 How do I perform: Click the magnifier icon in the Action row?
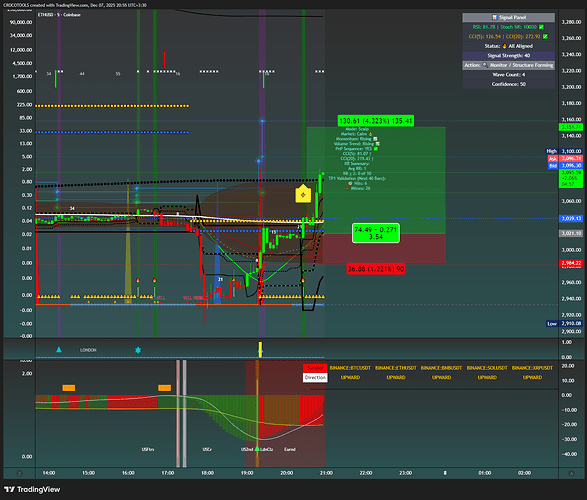485,65
